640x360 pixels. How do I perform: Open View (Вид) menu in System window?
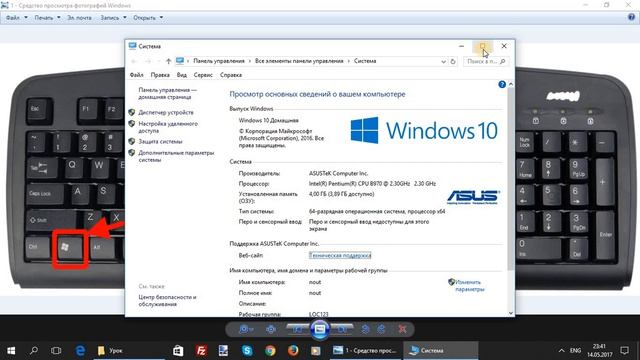click(182, 75)
